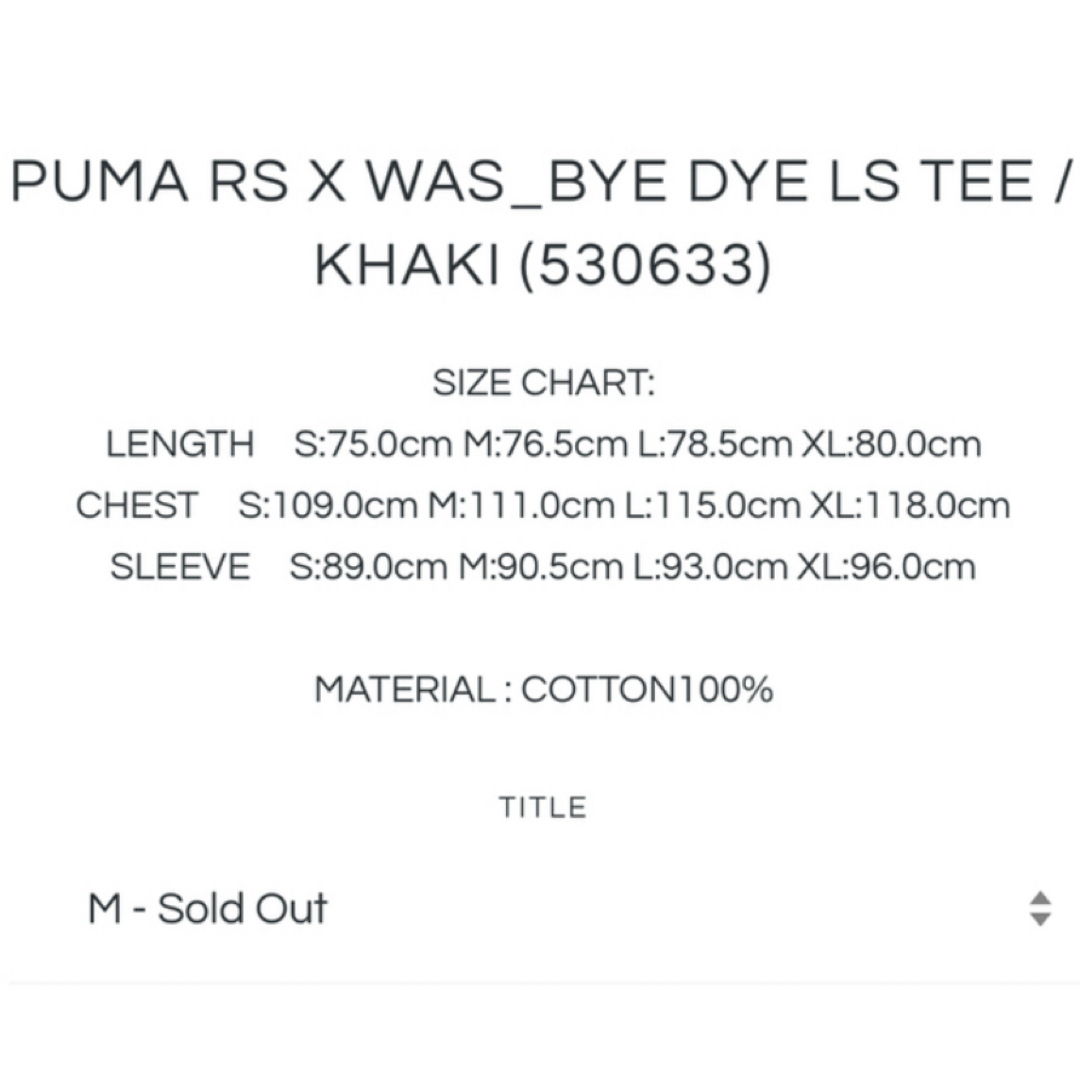The height and width of the screenshot is (1080, 1080).
Task: Click the sleeve value XL:96.0cm
Action: (x=886, y=567)
